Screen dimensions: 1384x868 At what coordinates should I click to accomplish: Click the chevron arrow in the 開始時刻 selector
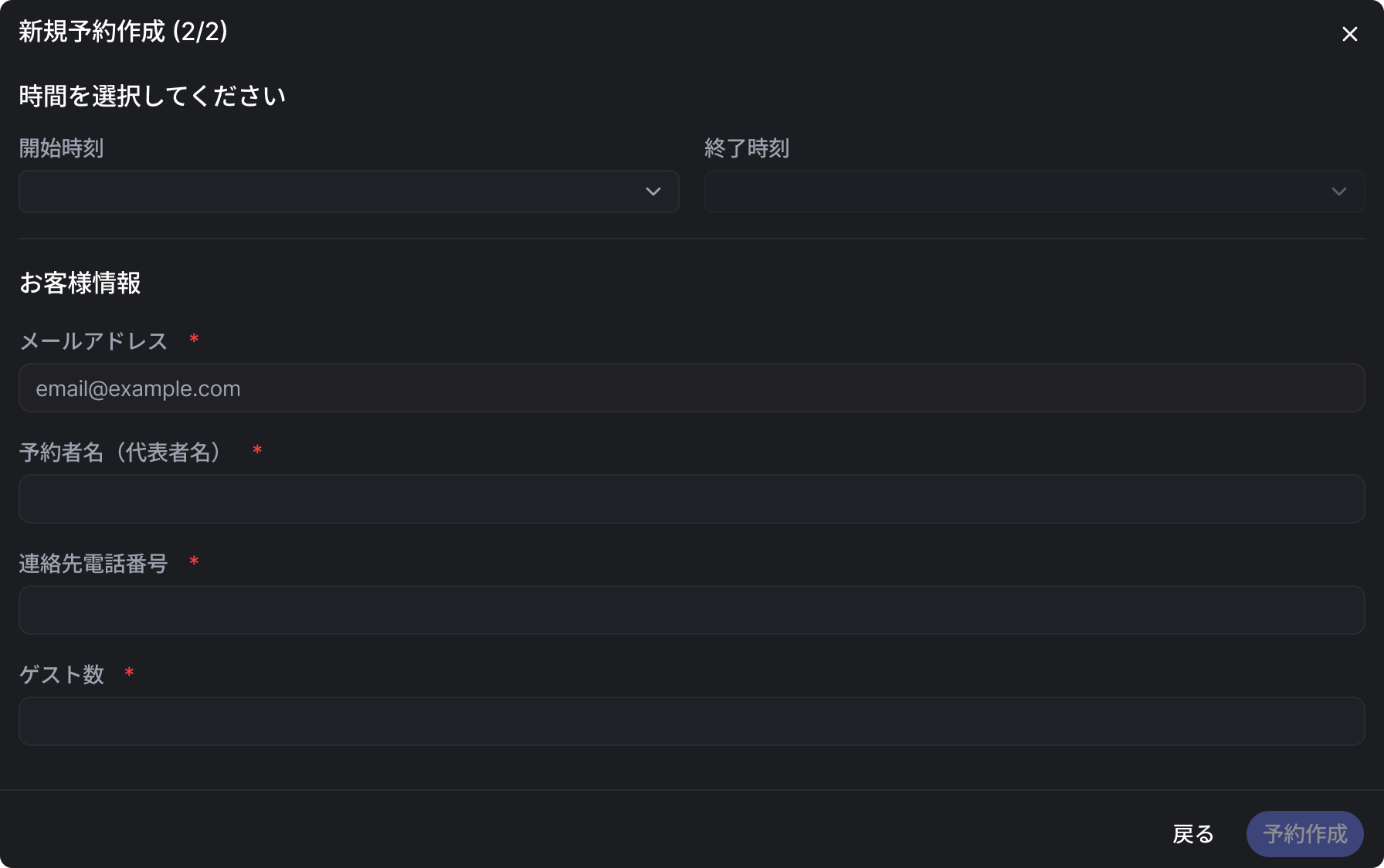point(653,192)
